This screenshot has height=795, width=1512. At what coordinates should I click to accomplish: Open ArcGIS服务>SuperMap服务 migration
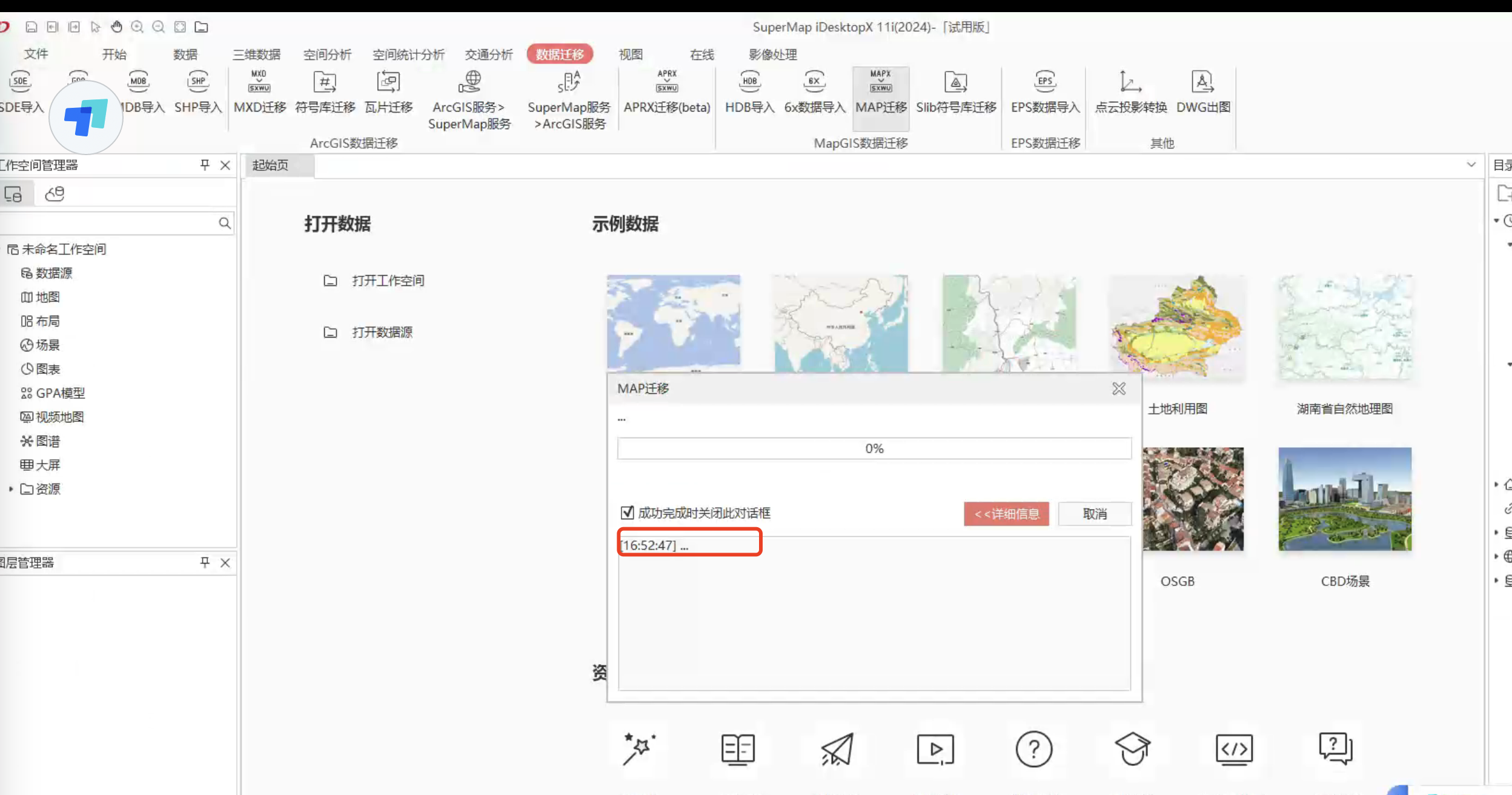coord(469,100)
